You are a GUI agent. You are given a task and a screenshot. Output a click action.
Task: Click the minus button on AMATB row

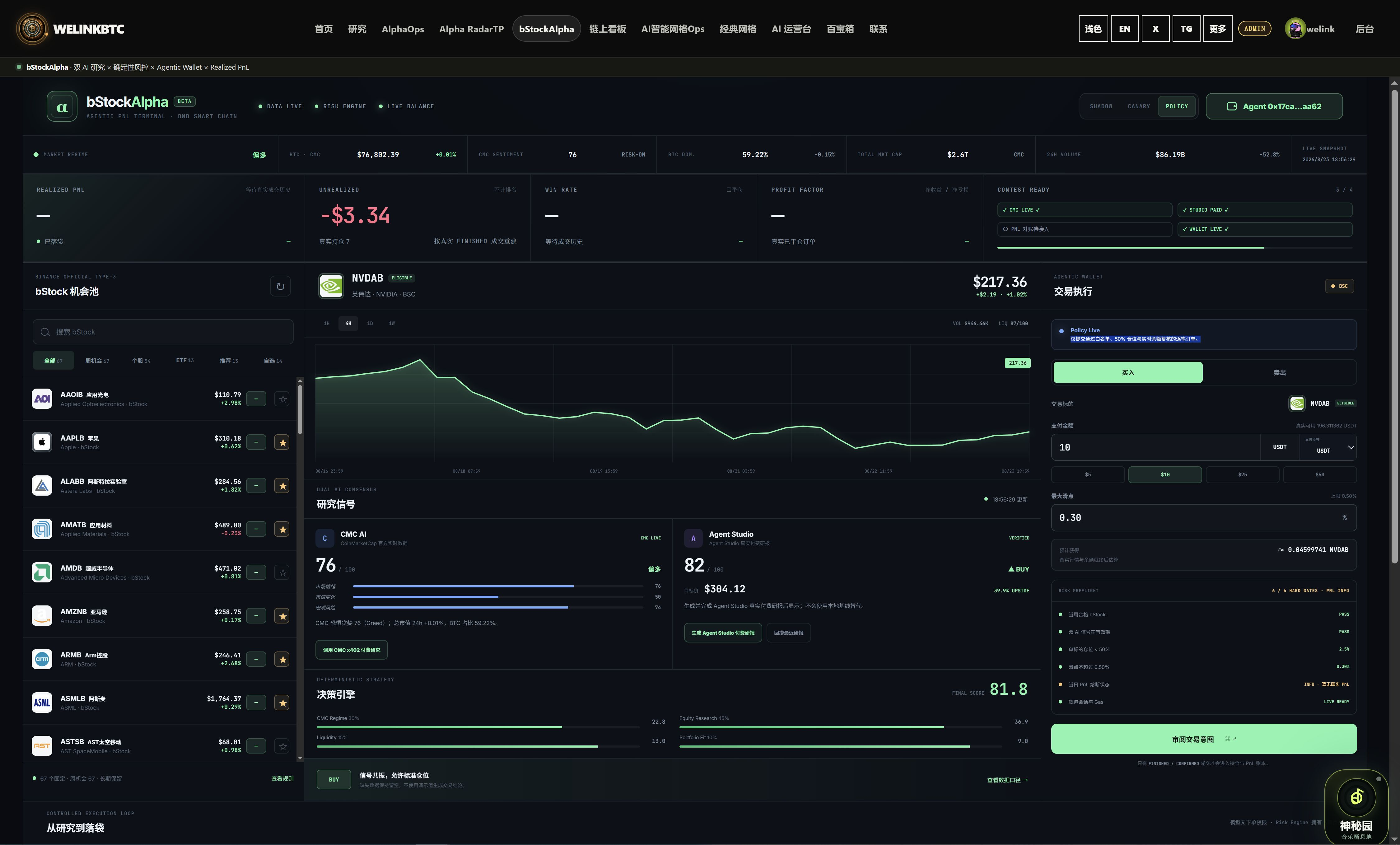256,529
